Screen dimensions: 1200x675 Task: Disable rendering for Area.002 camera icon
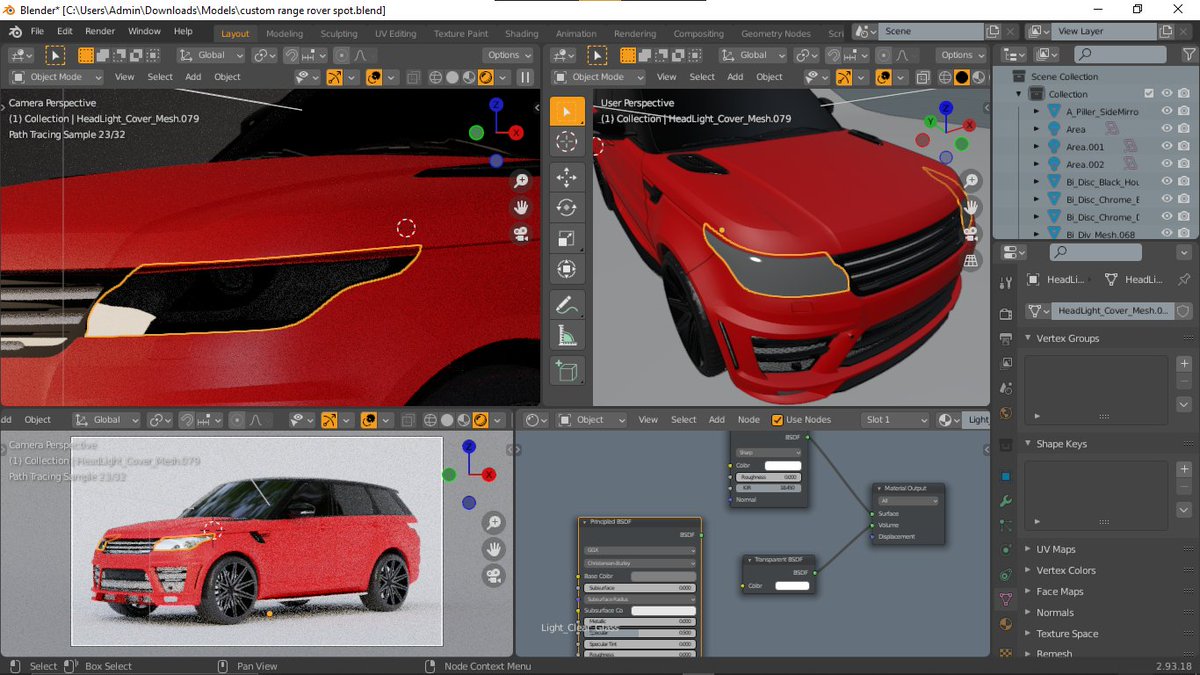1184,164
